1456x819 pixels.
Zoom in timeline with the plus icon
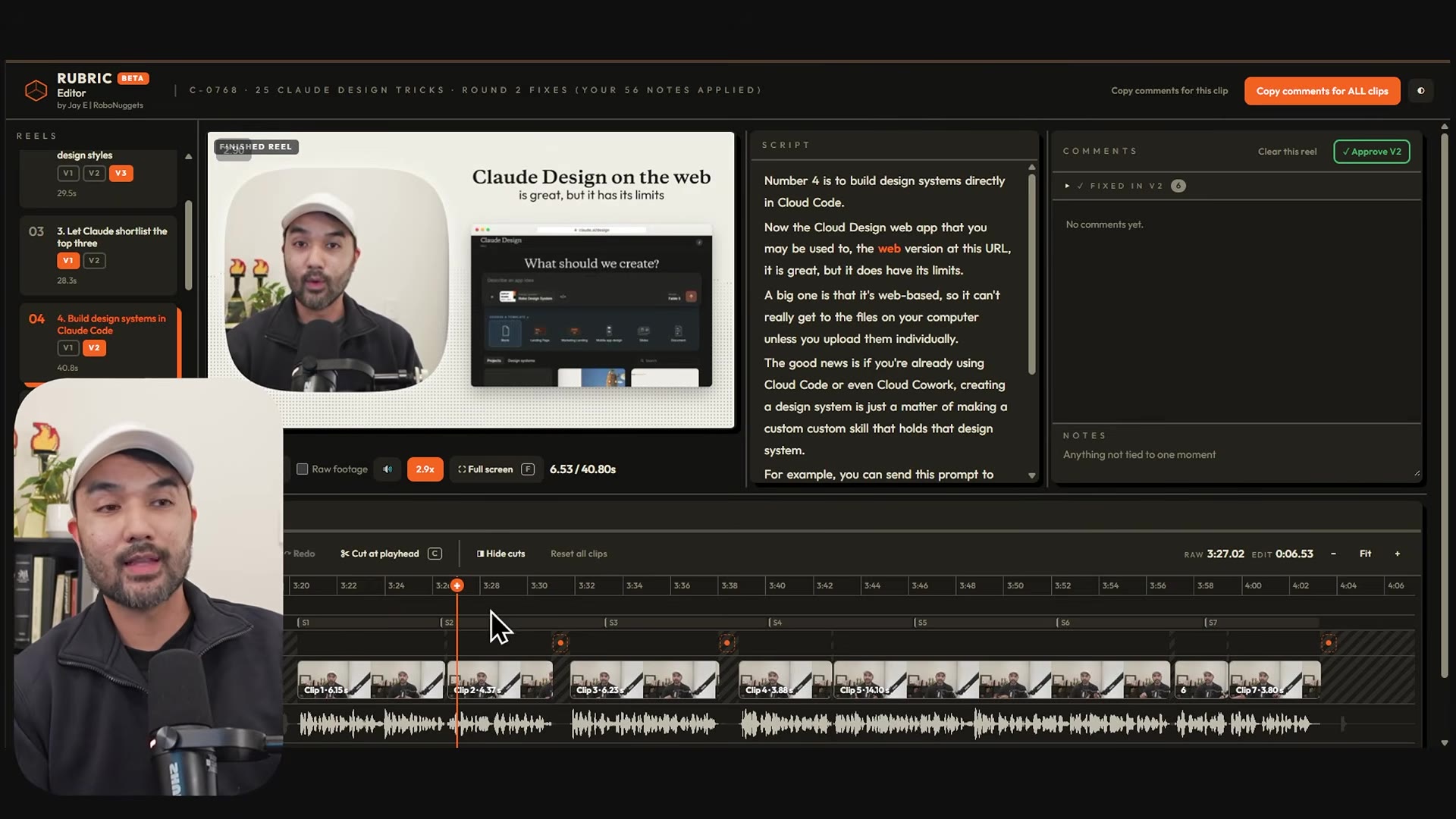1397,554
